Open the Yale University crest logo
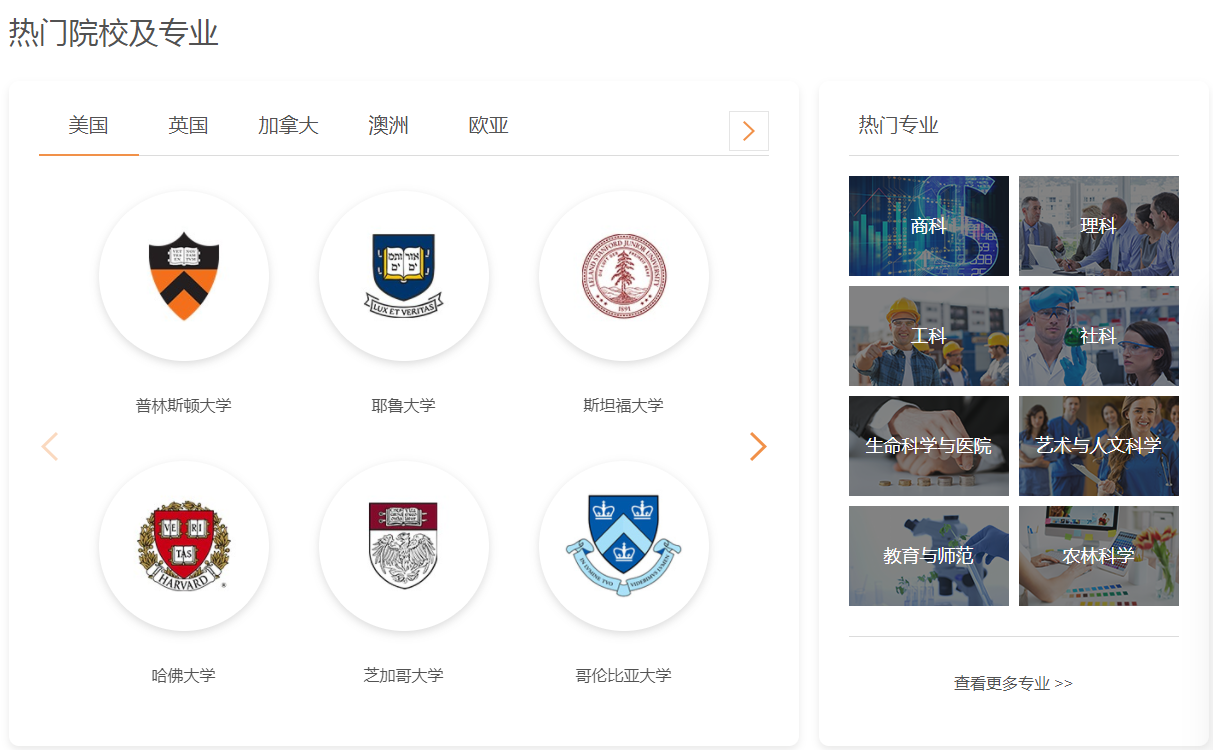The image size is (1213, 750). [x=404, y=276]
